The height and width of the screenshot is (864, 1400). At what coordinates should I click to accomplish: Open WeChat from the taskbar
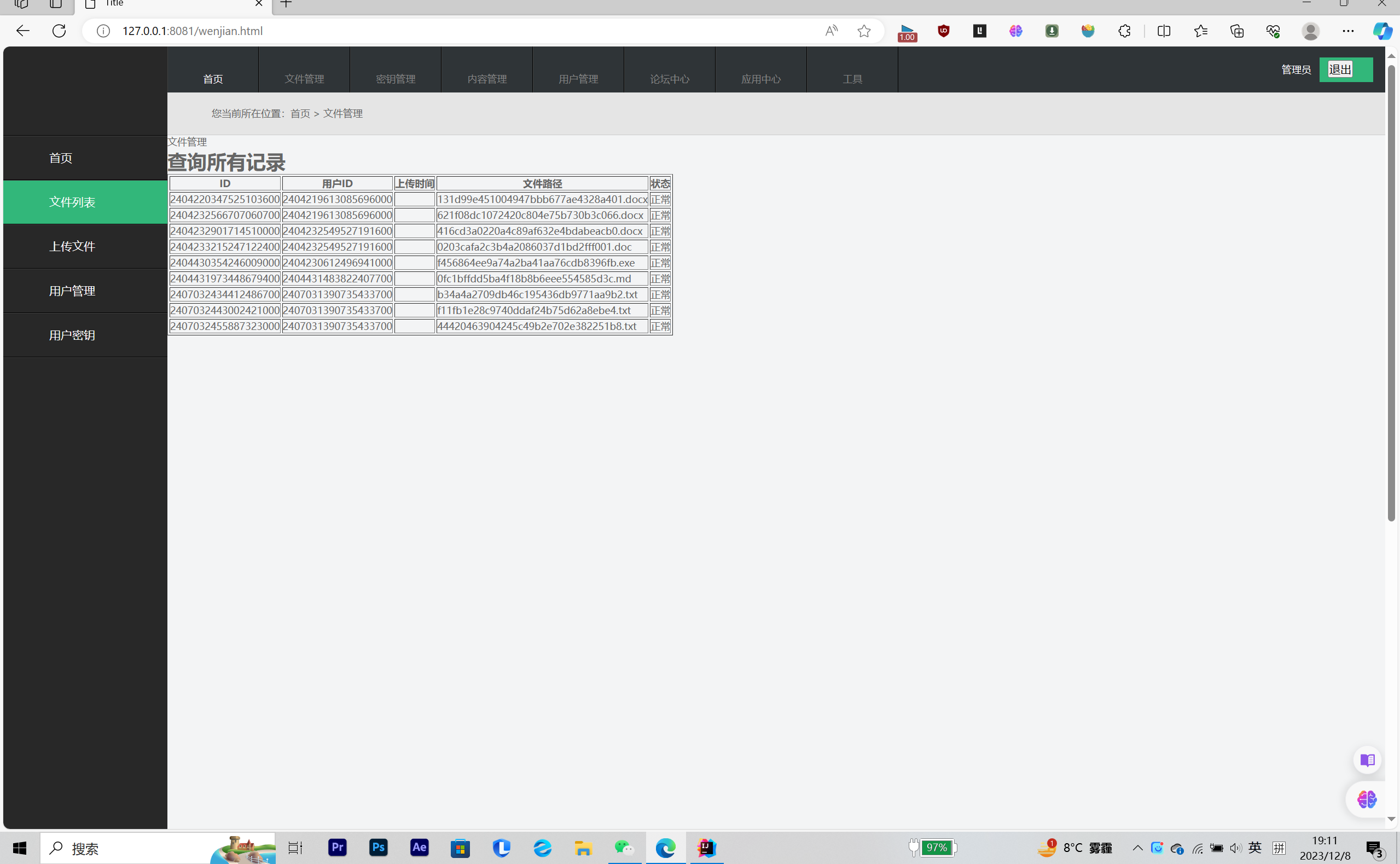click(624, 848)
